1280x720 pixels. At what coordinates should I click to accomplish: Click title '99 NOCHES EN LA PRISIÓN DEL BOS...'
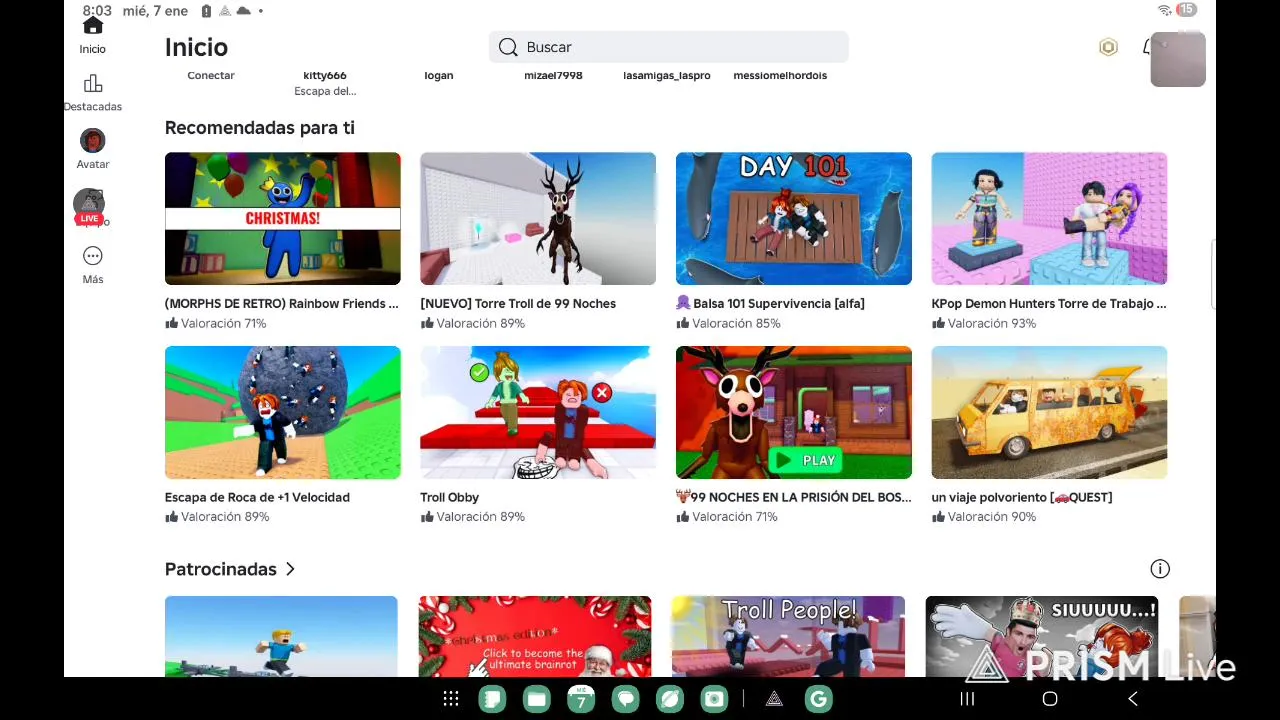click(794, 497)
